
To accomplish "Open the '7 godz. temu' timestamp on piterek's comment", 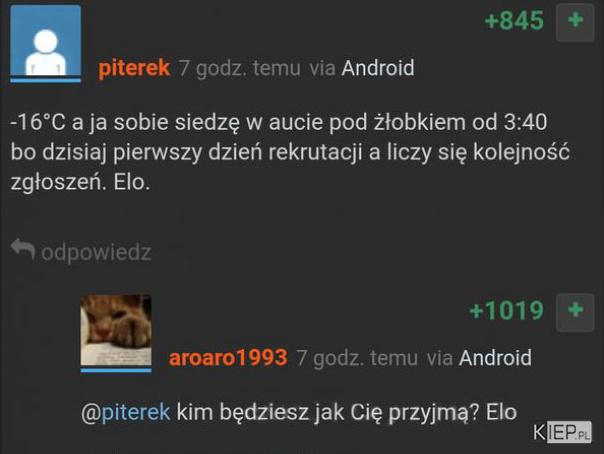I will pyautogui.click(x=239, y=69).
